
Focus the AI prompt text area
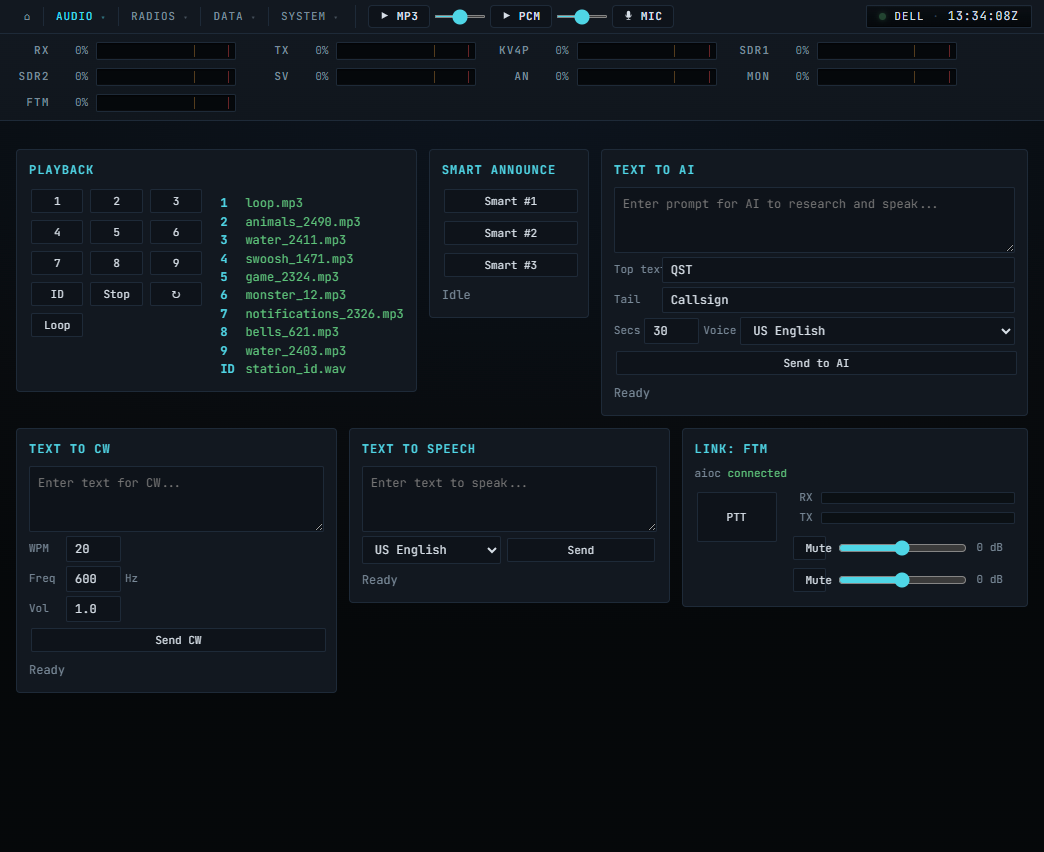[814, 220]
